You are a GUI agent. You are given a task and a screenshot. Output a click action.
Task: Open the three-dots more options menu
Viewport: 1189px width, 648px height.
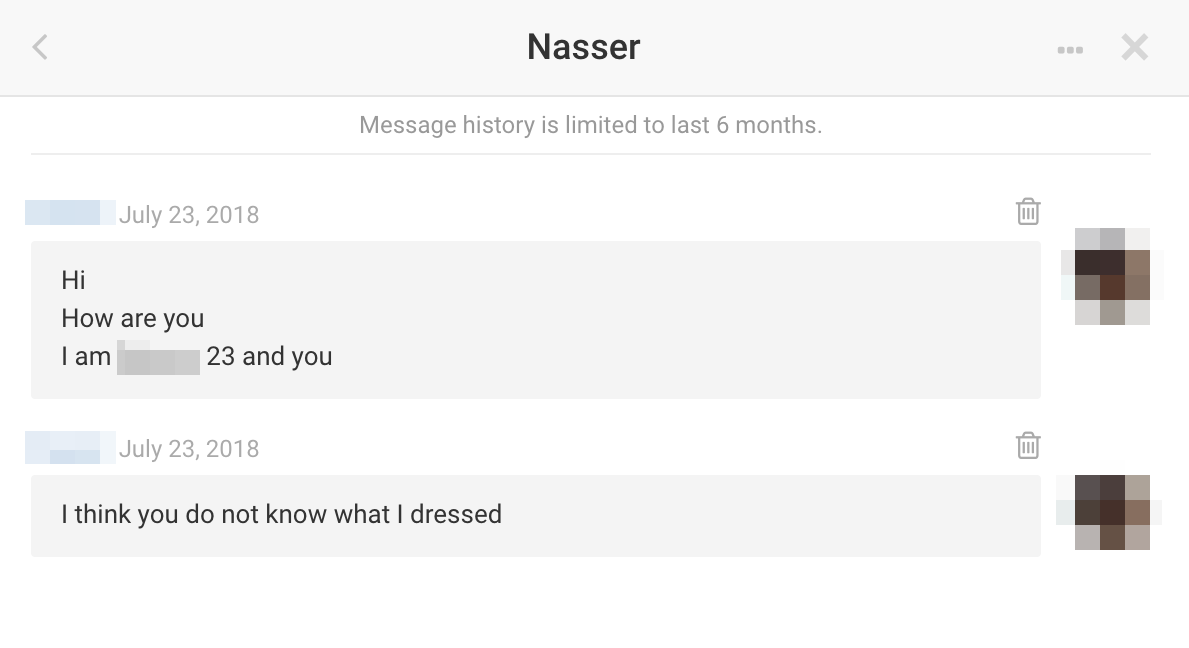click(x=1070, y=50)
